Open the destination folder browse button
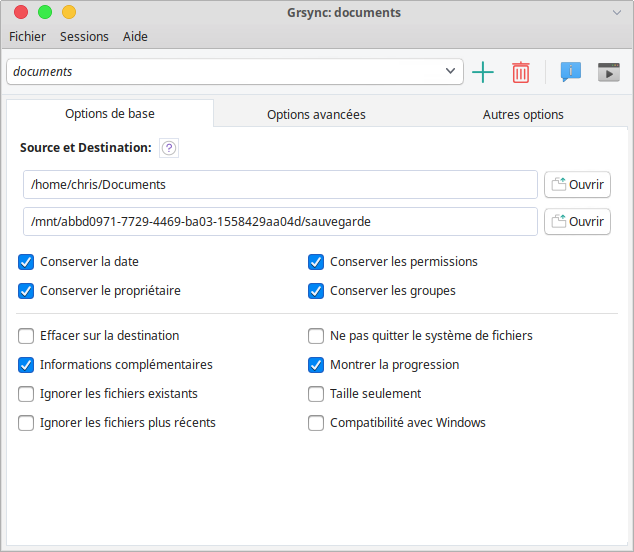Image resolution: width=634 pixels, height=552 pixels. (577, 221)
